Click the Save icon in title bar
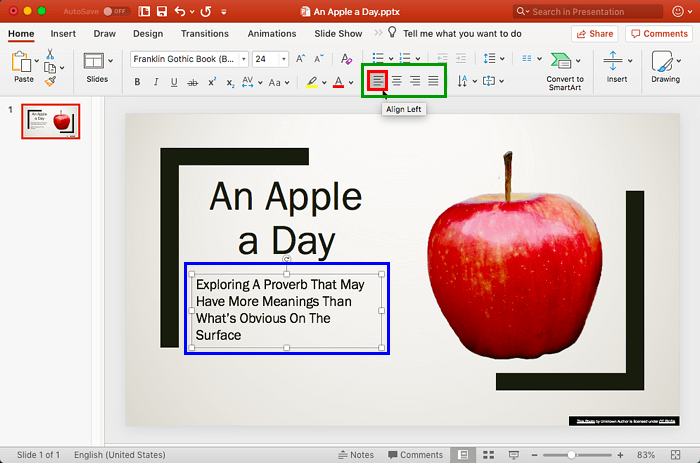Viewport: 700px width, 463px height. coord(161,11)
